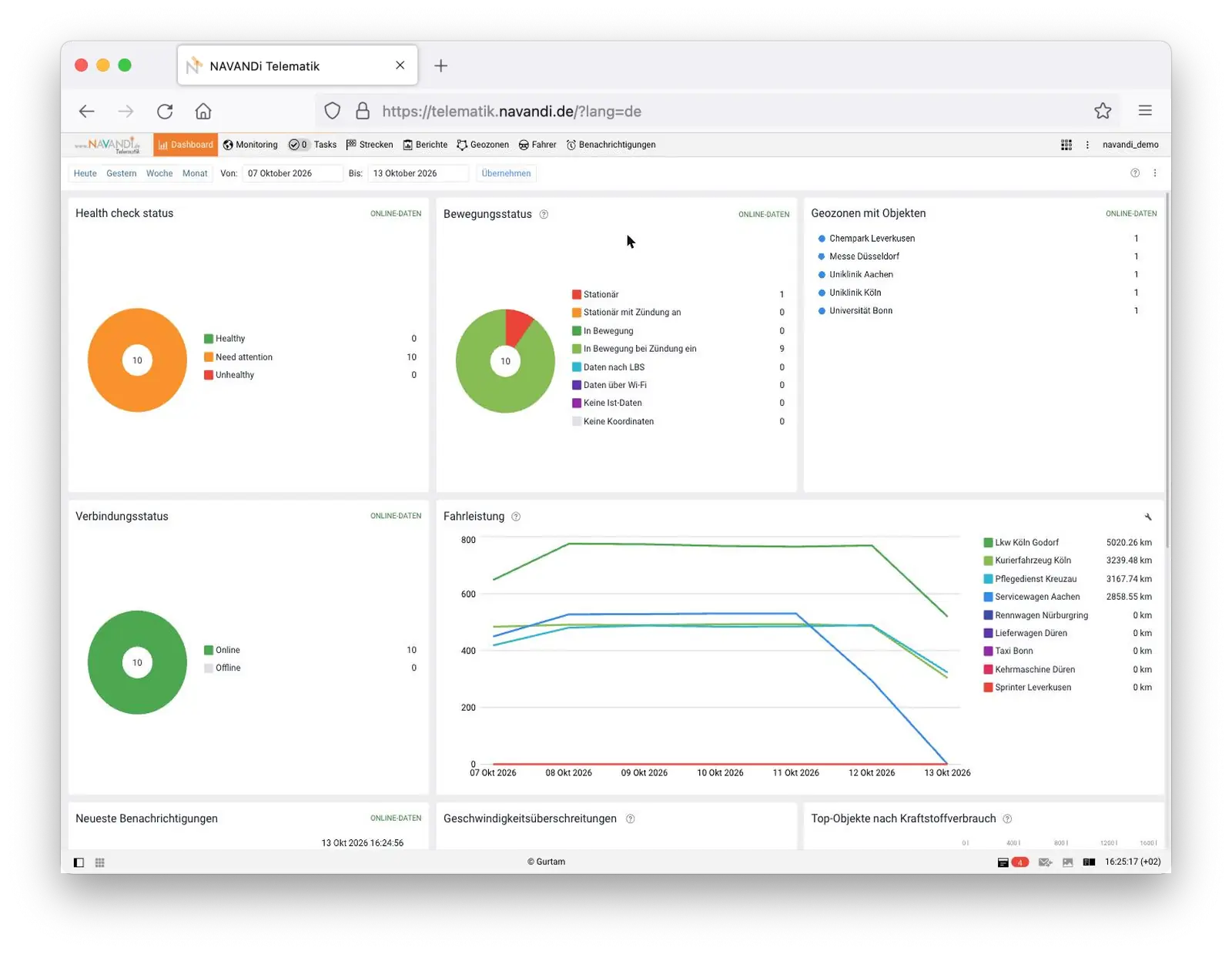Click the dashboard help question icon
This screenshot has width=1232, height=954.
[1135, 173]
